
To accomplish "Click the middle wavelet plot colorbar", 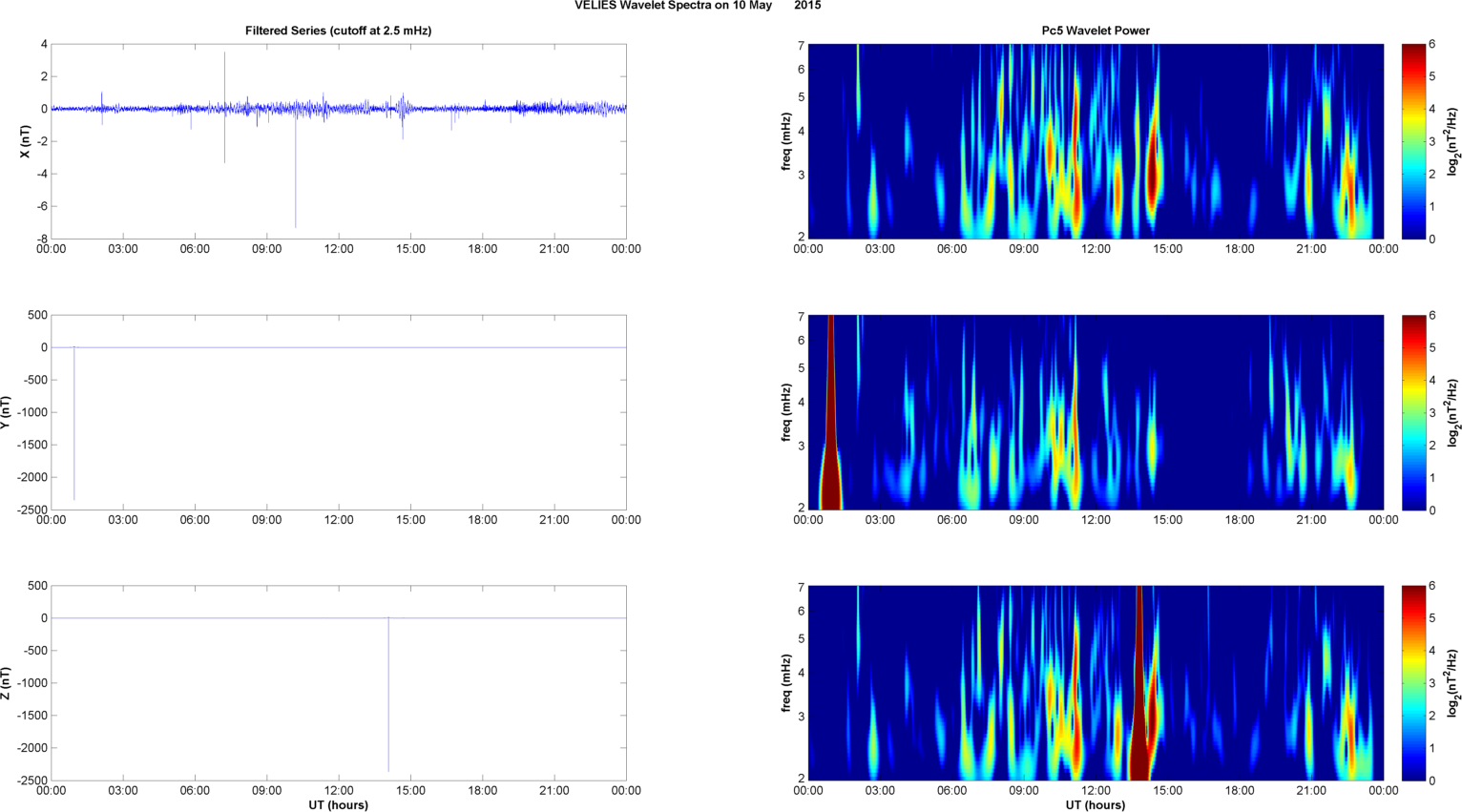I will point(1413,412).
